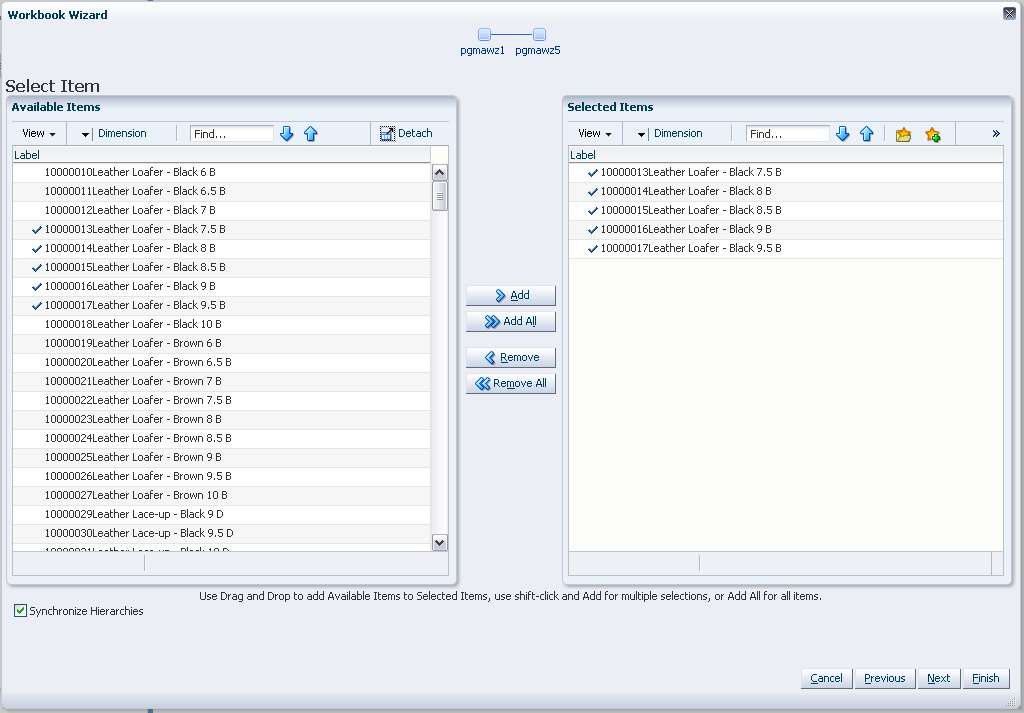
Task: Click the load saved selection folder icon
Action: (903, 135)
